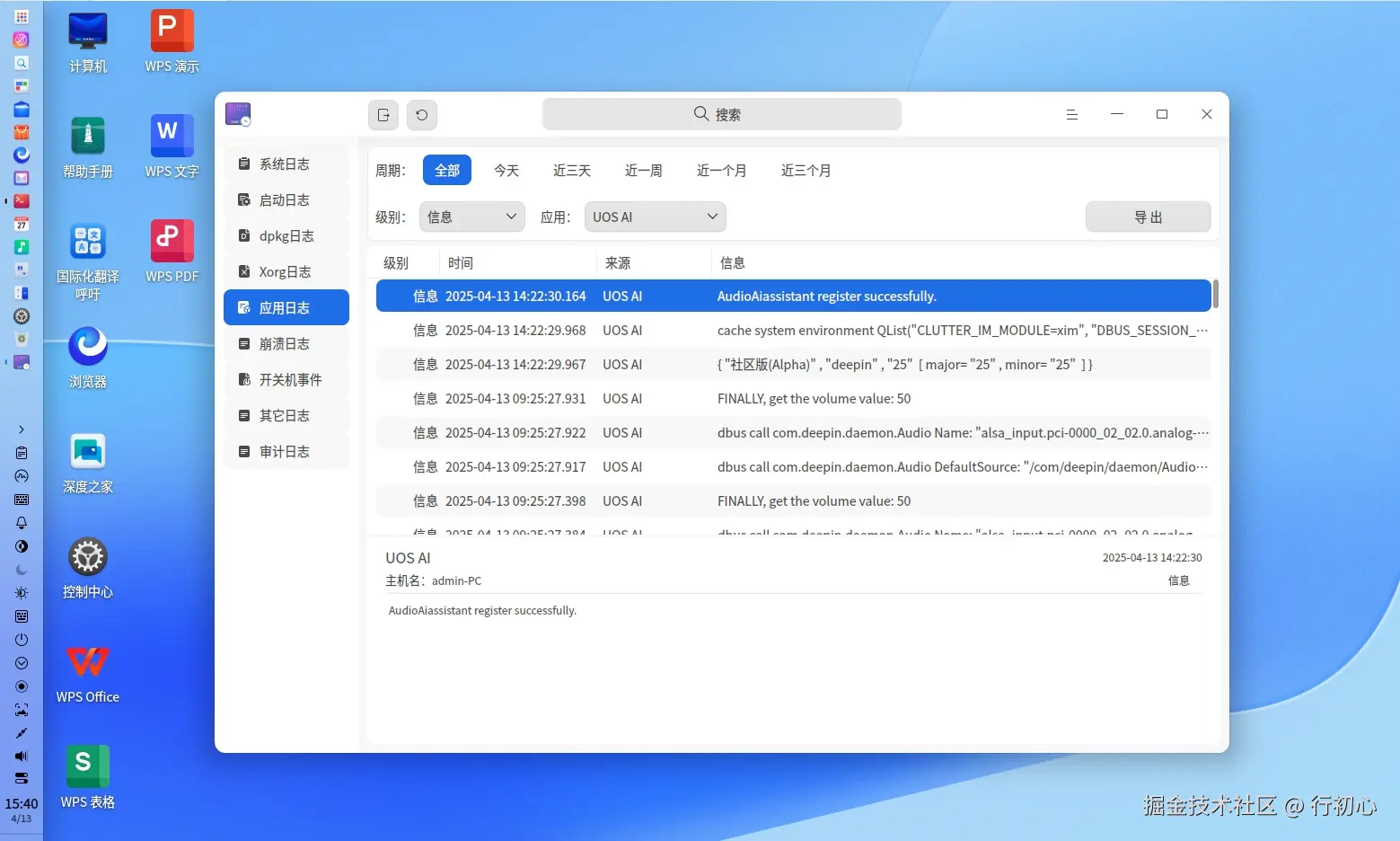Image resolution: width=1400 pixels, height=841 pixels.
Task: Open the 国际化翻译呼吁 desktop icon
Action: pos(88,261)
